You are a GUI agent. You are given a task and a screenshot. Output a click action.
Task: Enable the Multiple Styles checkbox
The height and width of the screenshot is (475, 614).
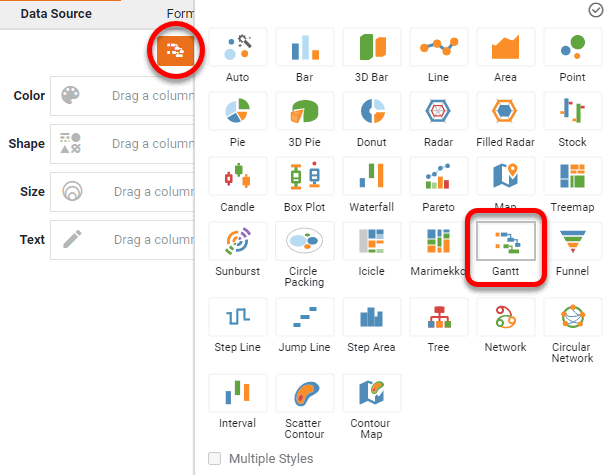coord(215,459)
